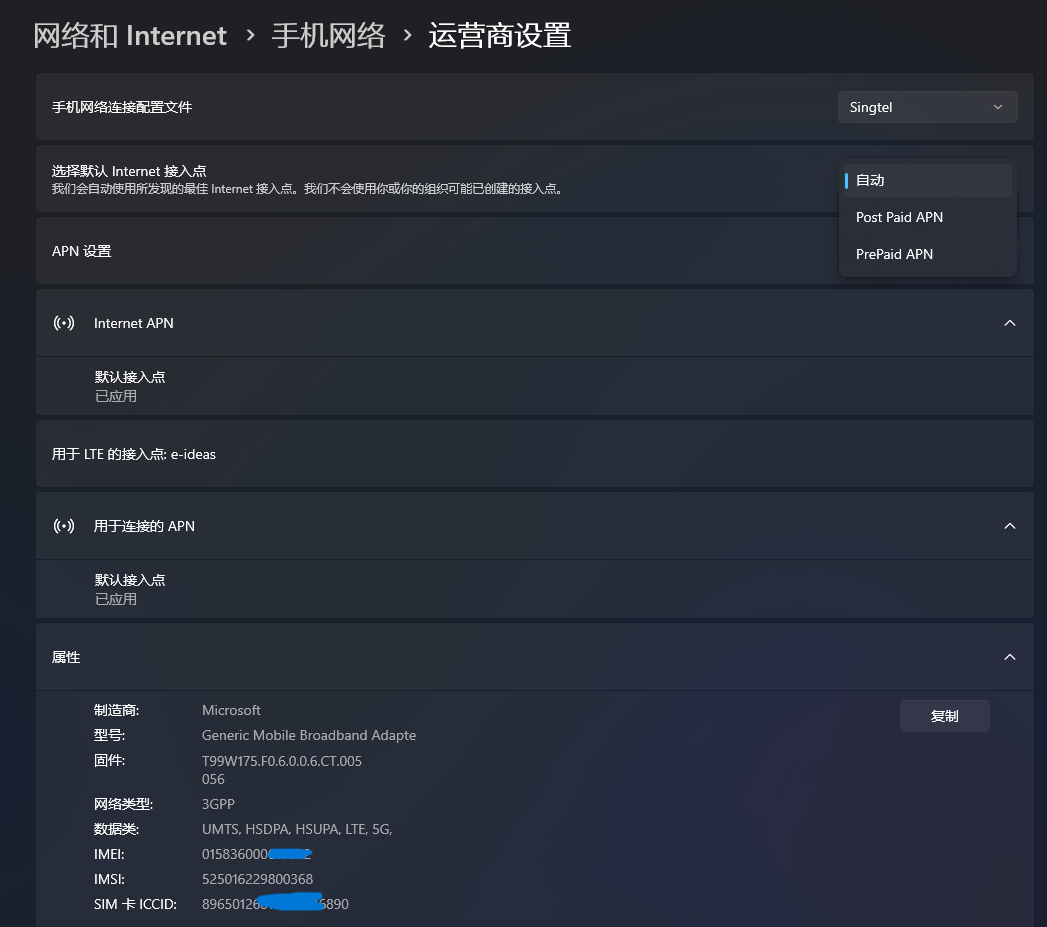Open the Singtel profile dropdown
This screenshot has height=927, width=1047.
pos(927,107)
